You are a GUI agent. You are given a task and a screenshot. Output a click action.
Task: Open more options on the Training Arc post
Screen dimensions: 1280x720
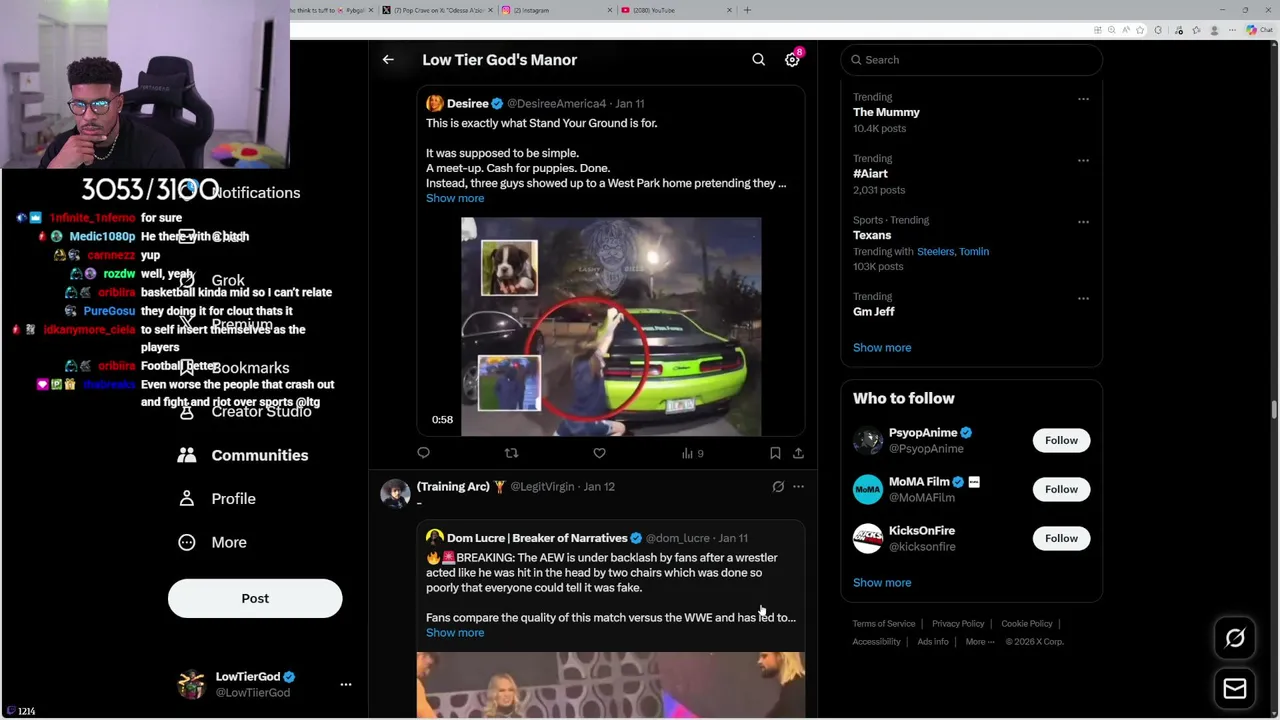tap(798, 487)
